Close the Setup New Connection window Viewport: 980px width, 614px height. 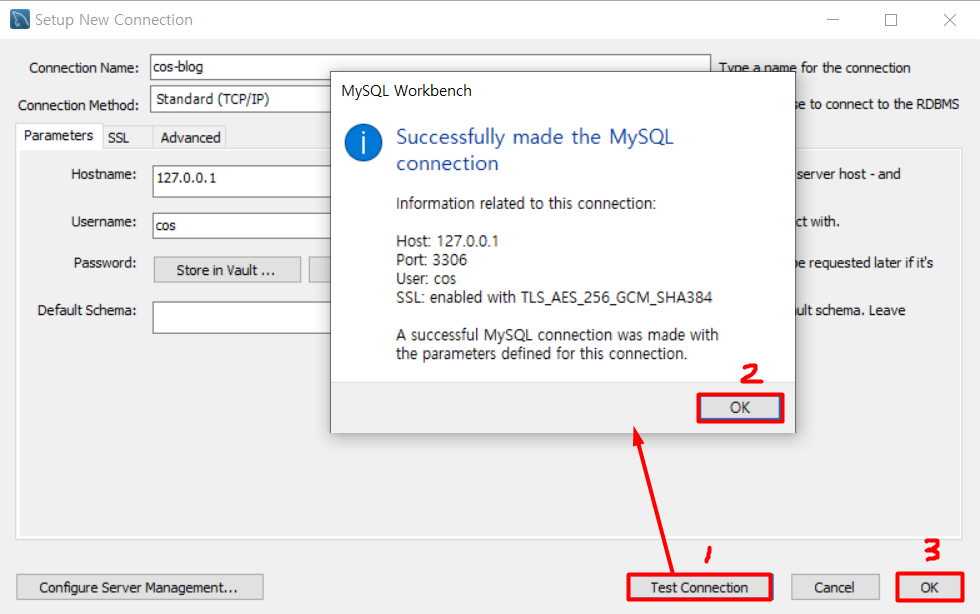tap(950, 19)
